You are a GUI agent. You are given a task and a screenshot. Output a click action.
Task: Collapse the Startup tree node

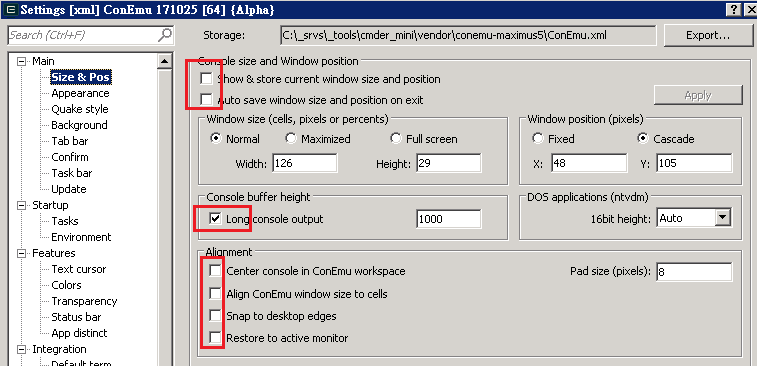tap(21, 205)
